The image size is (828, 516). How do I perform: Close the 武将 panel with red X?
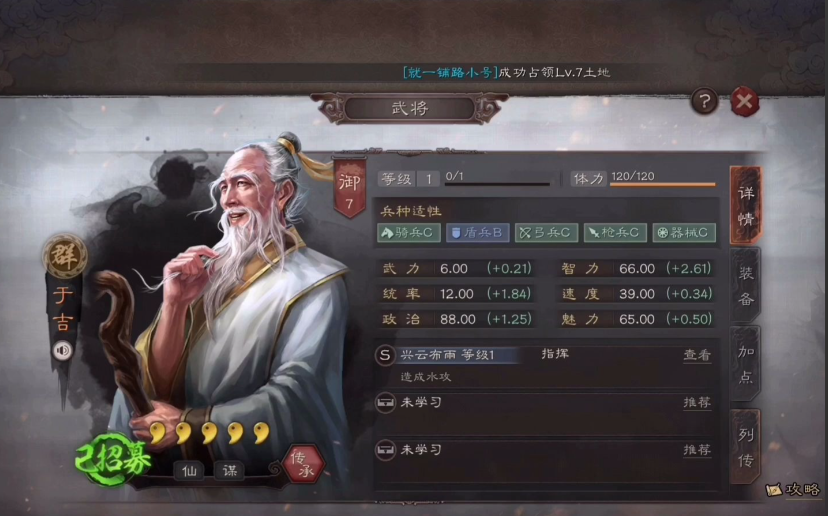[745, 101]
